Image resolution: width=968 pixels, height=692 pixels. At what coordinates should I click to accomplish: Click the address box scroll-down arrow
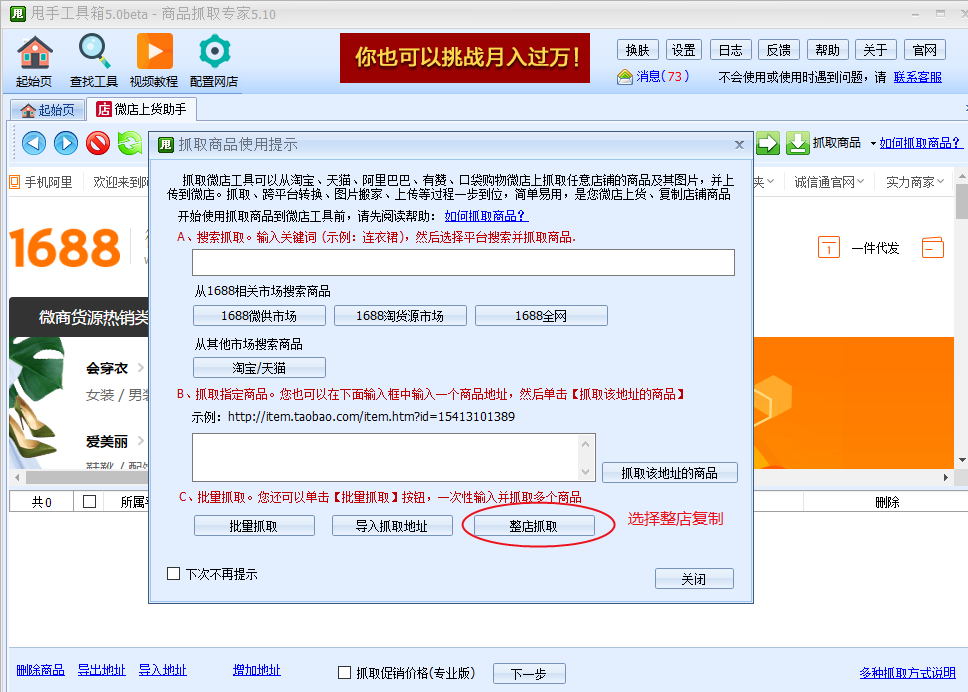(585, 472)
